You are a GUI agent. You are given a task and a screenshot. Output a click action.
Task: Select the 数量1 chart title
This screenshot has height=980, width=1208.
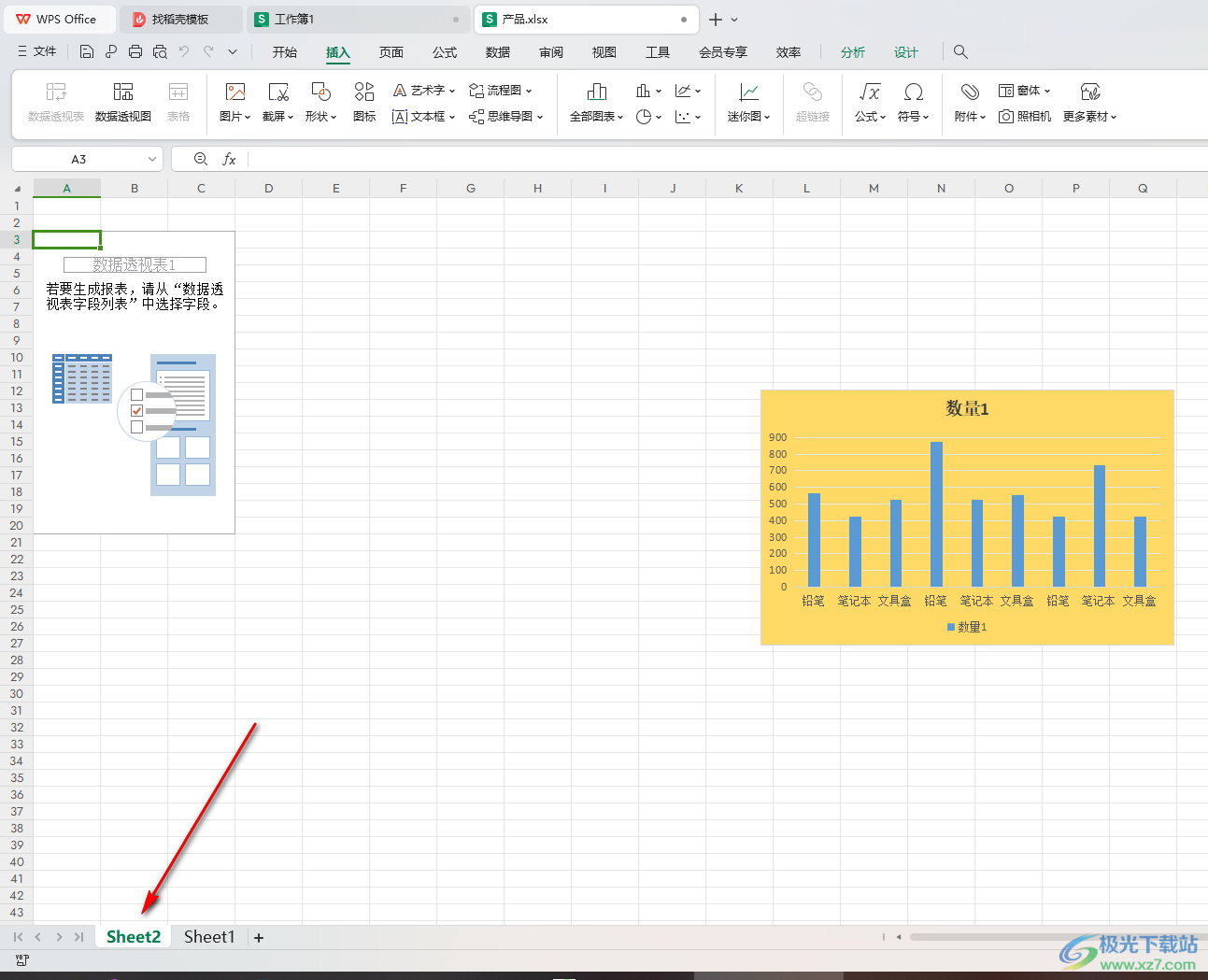coord(967,408)
